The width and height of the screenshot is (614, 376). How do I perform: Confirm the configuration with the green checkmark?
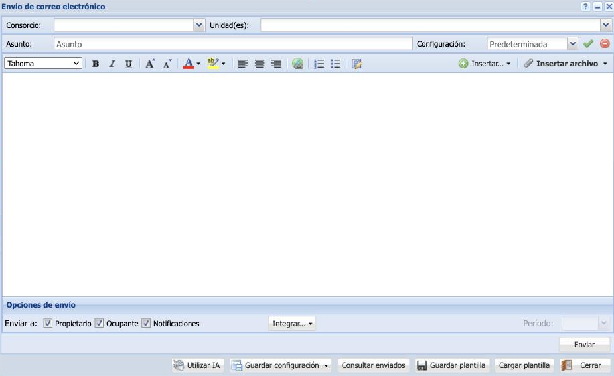[x=588, y=43]
